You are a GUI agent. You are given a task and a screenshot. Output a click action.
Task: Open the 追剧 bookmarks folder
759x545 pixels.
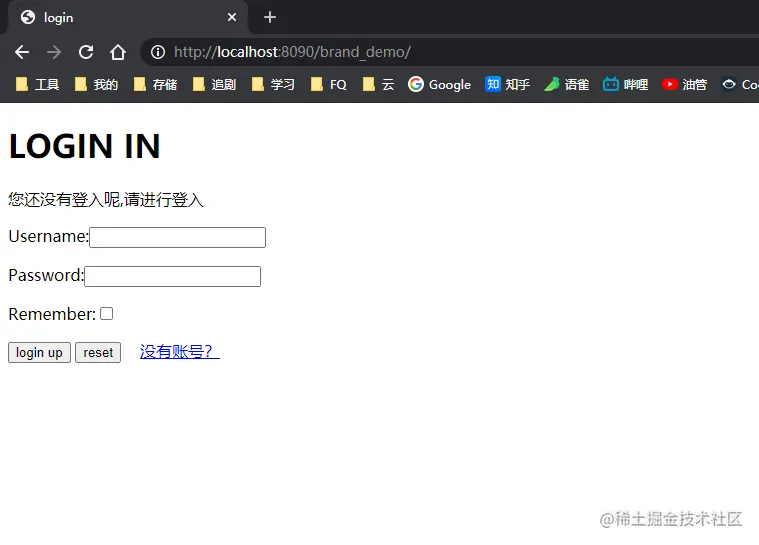pos(214,85)
